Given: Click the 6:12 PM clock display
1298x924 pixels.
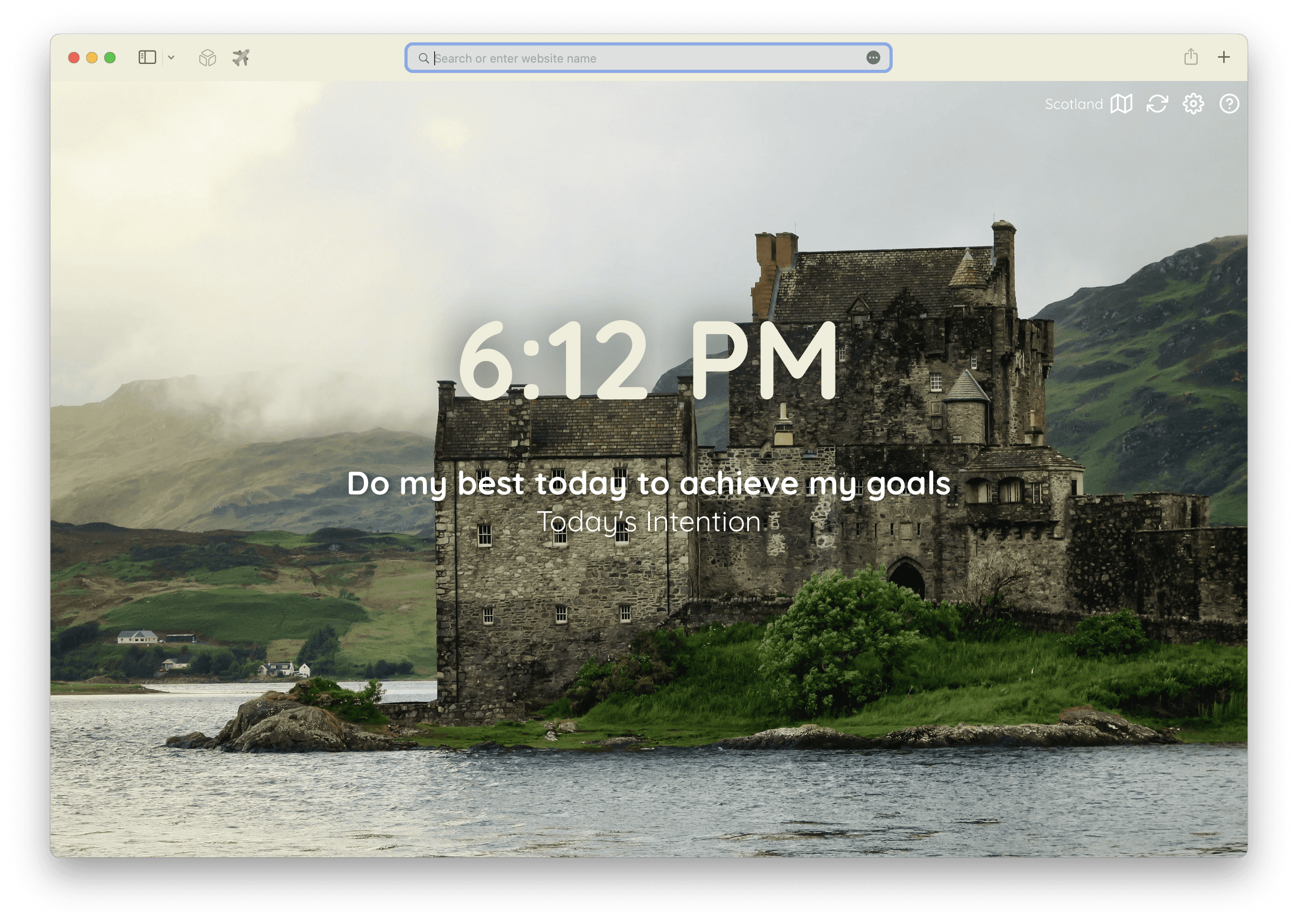Looking at the screenshot, I should pos(648,360).
